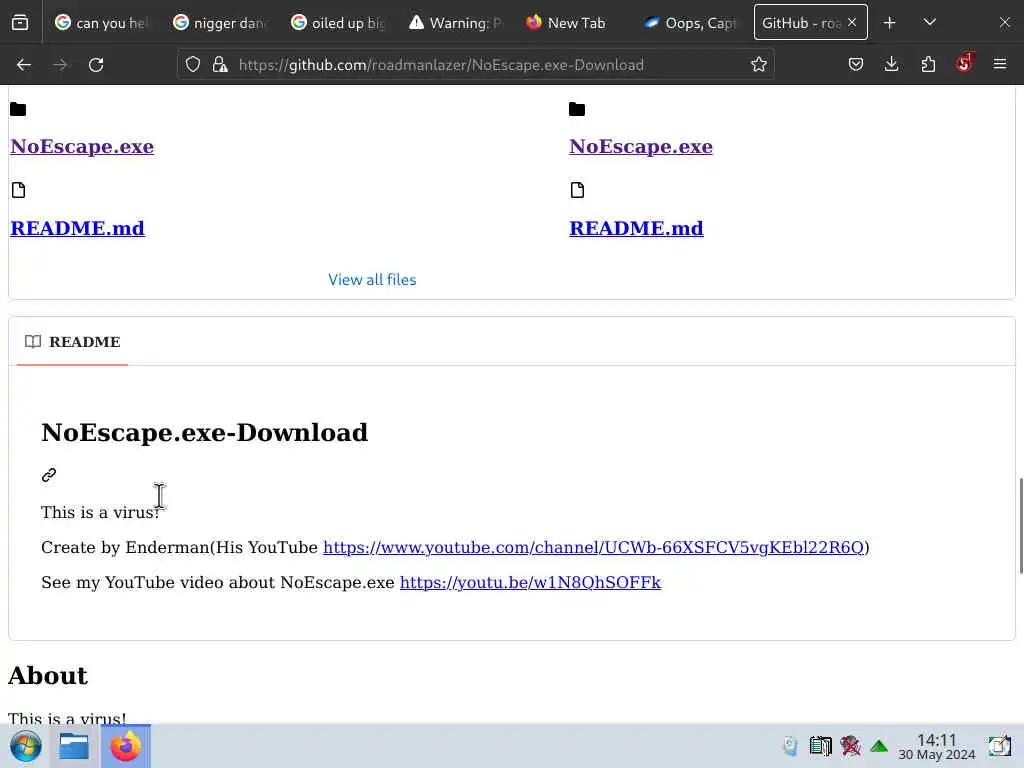Click the github.com address bar URL
Image resolution: width=1024 pixels, height=768 pixels.
(x=441, y=65)
